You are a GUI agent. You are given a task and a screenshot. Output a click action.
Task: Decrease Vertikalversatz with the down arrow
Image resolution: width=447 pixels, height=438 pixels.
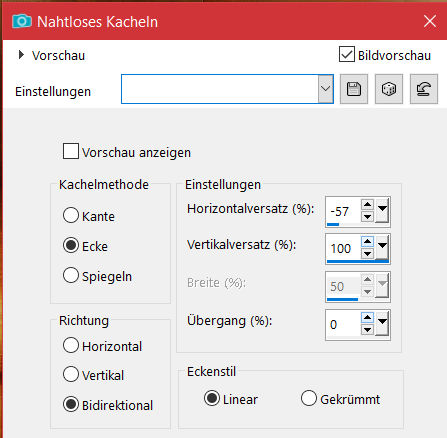(x=367, y=254)
